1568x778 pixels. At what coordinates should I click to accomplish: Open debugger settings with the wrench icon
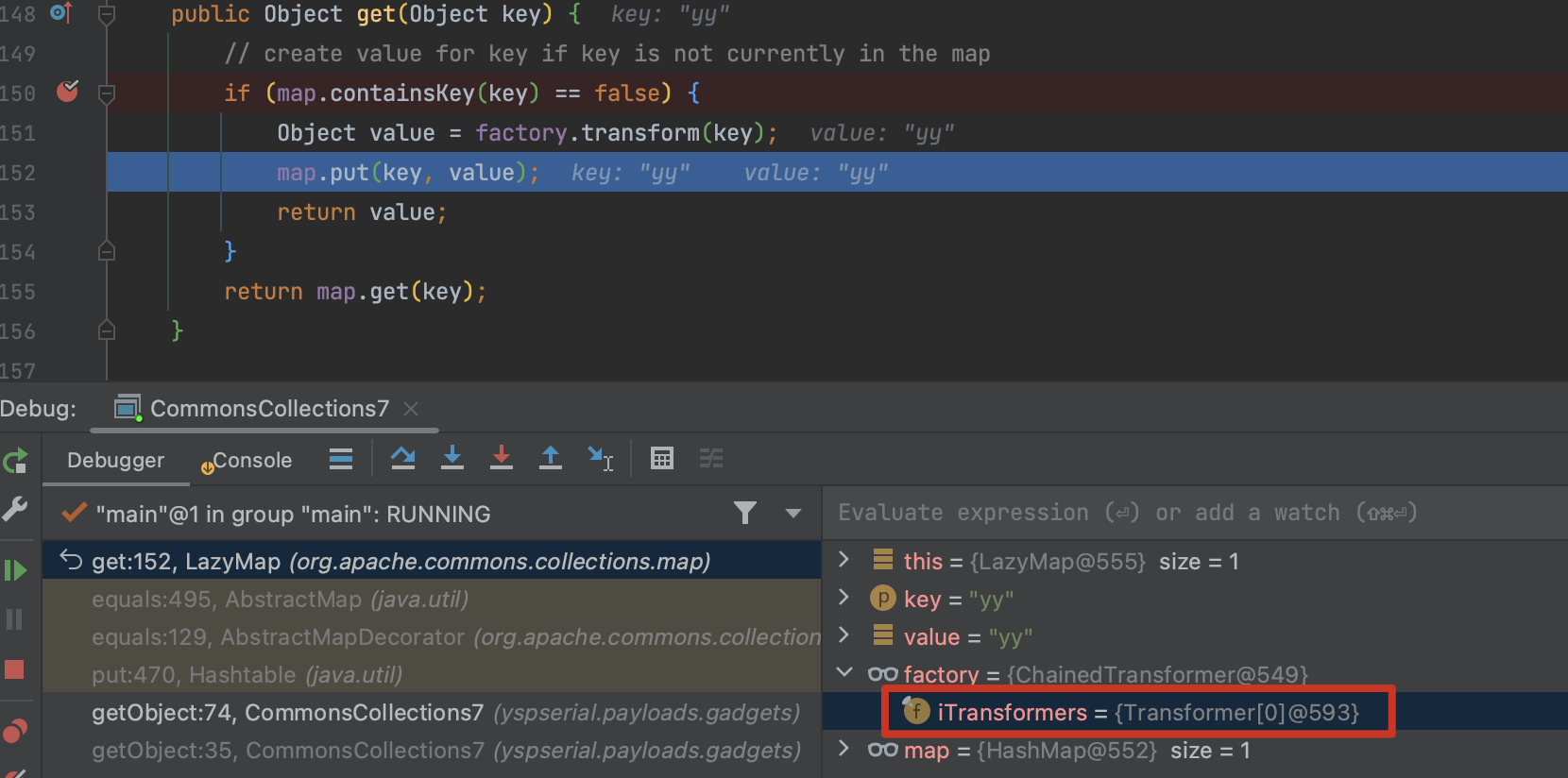tap(15, 509)
